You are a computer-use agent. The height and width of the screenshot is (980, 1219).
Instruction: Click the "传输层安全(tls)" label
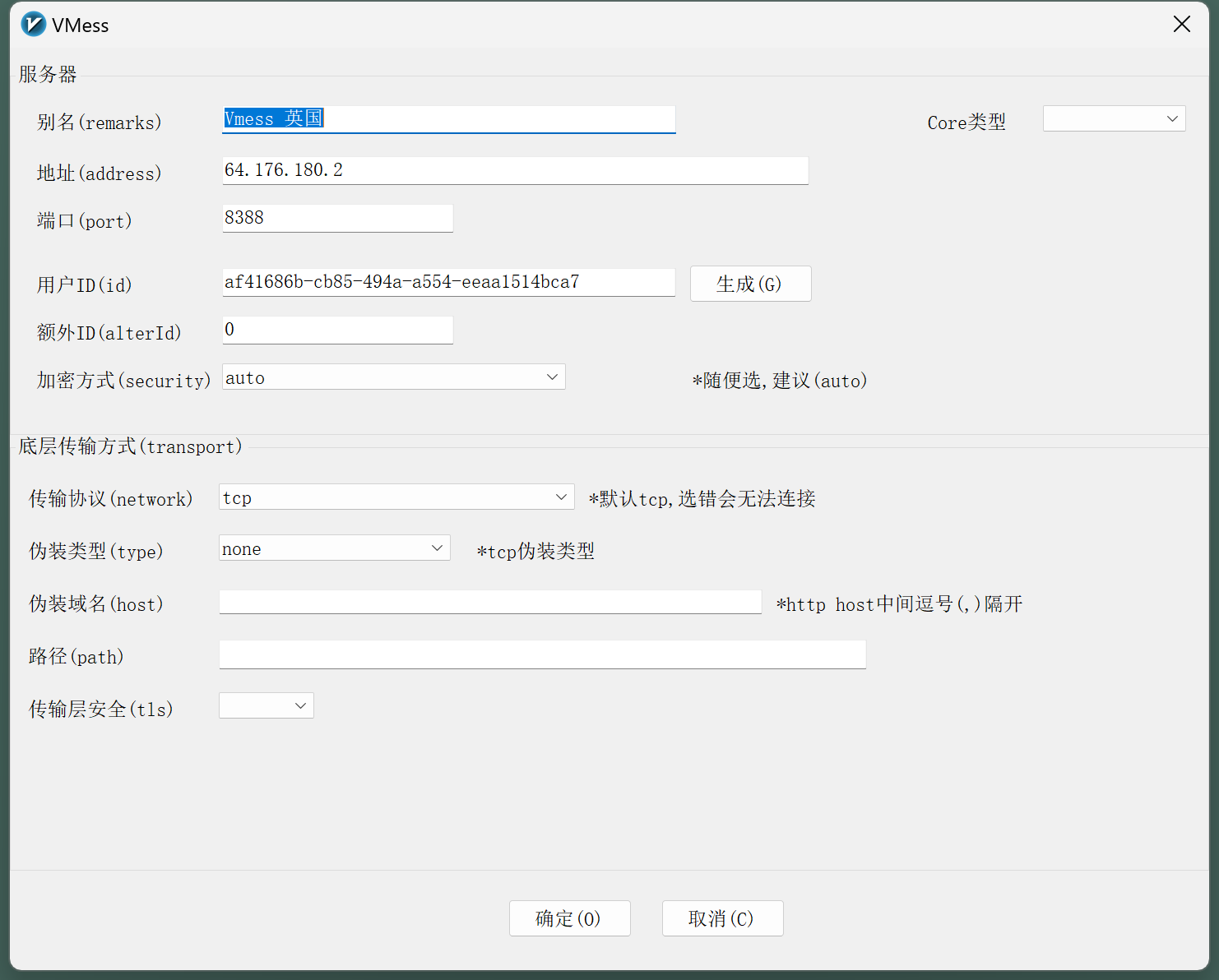[101, 709]
